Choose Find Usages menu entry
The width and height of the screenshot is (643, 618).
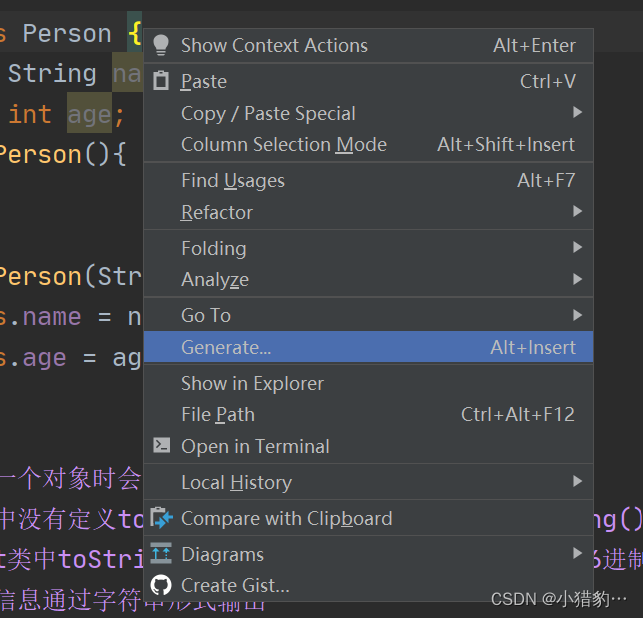[x=233, y=180]
